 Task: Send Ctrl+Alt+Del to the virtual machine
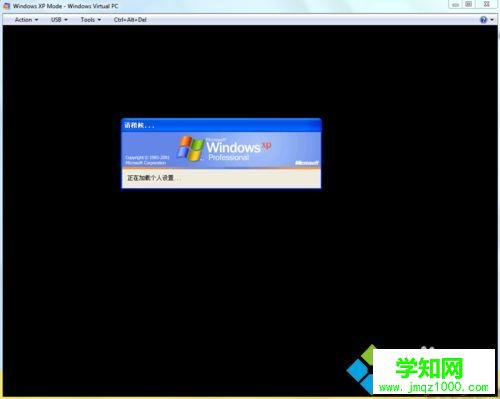tap(130, 20)
